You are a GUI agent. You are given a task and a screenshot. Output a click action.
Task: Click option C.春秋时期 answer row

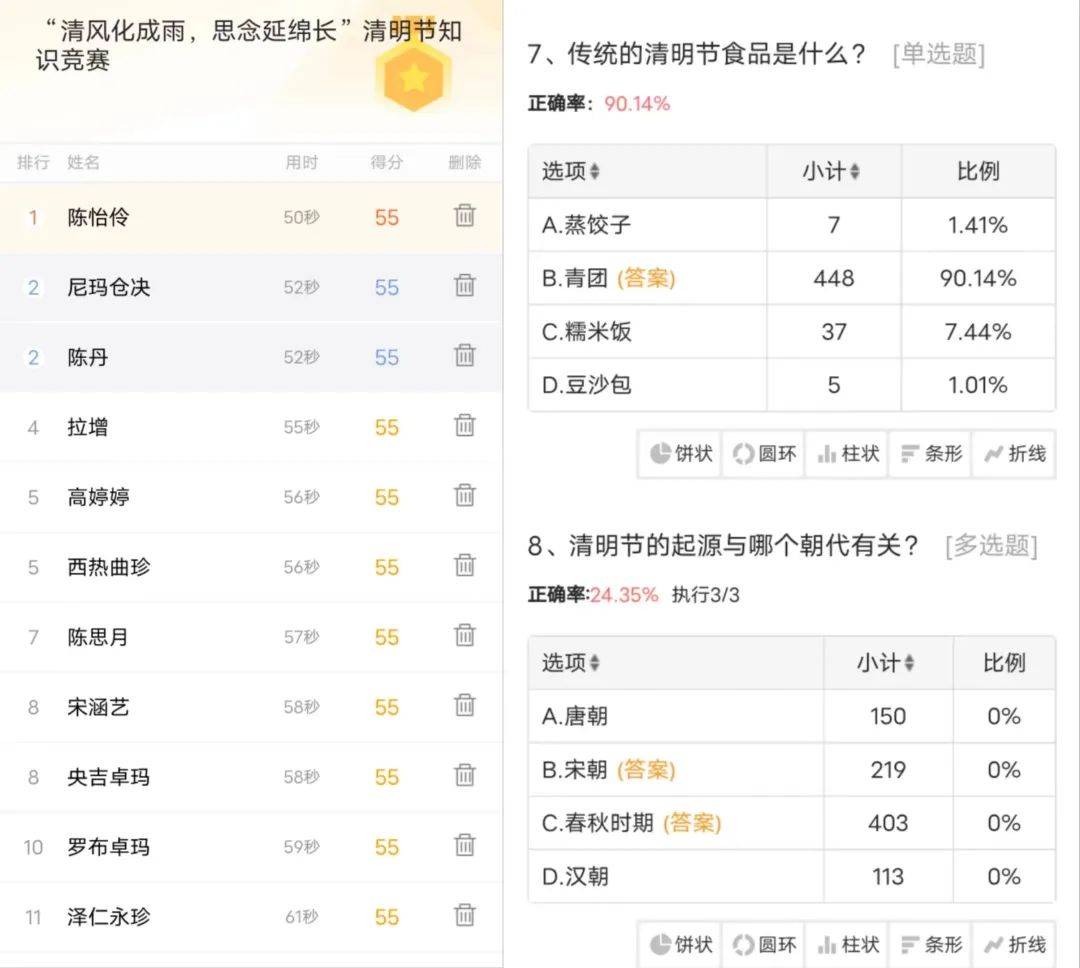[x=791, y=823]
